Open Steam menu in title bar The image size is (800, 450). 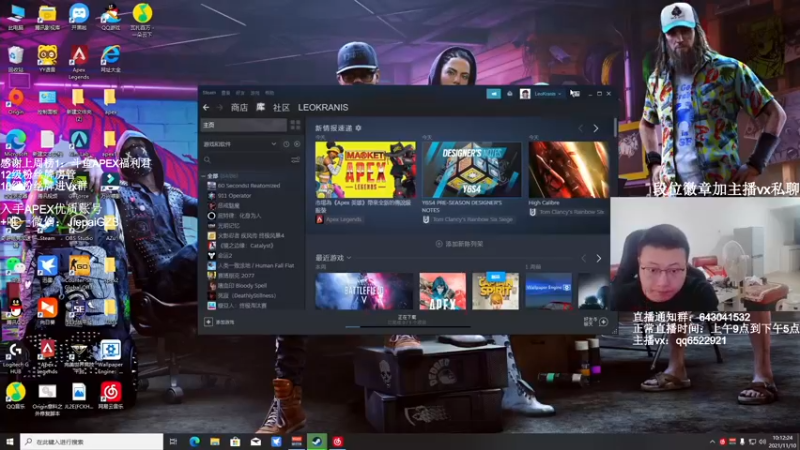tap(209, 93)
